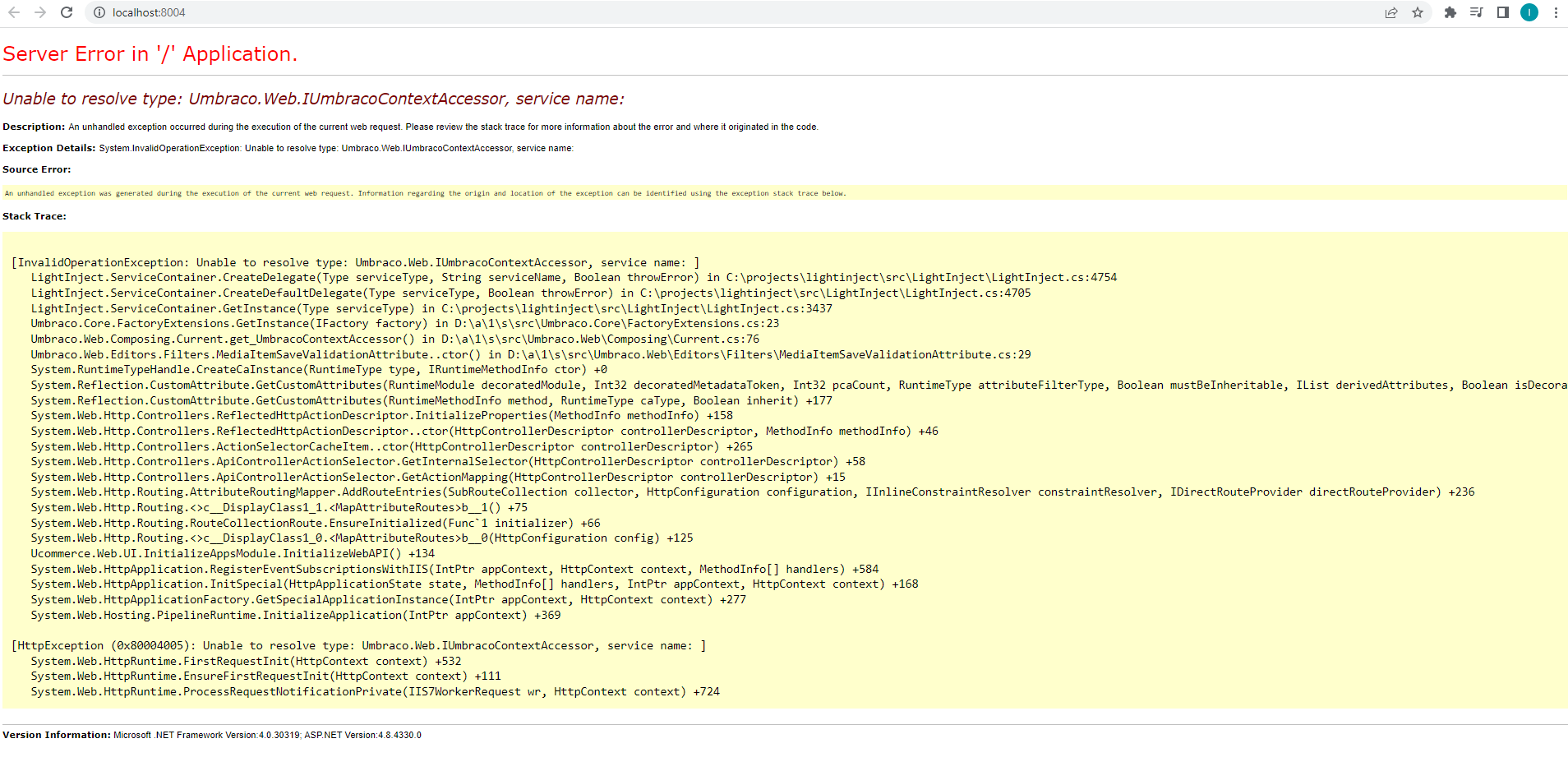Screen dimensions: 1568x771
Task: Click the 'HttpRuntime.ProcessRequestNotificationPrivate' stack line
Action: (375, 692)
